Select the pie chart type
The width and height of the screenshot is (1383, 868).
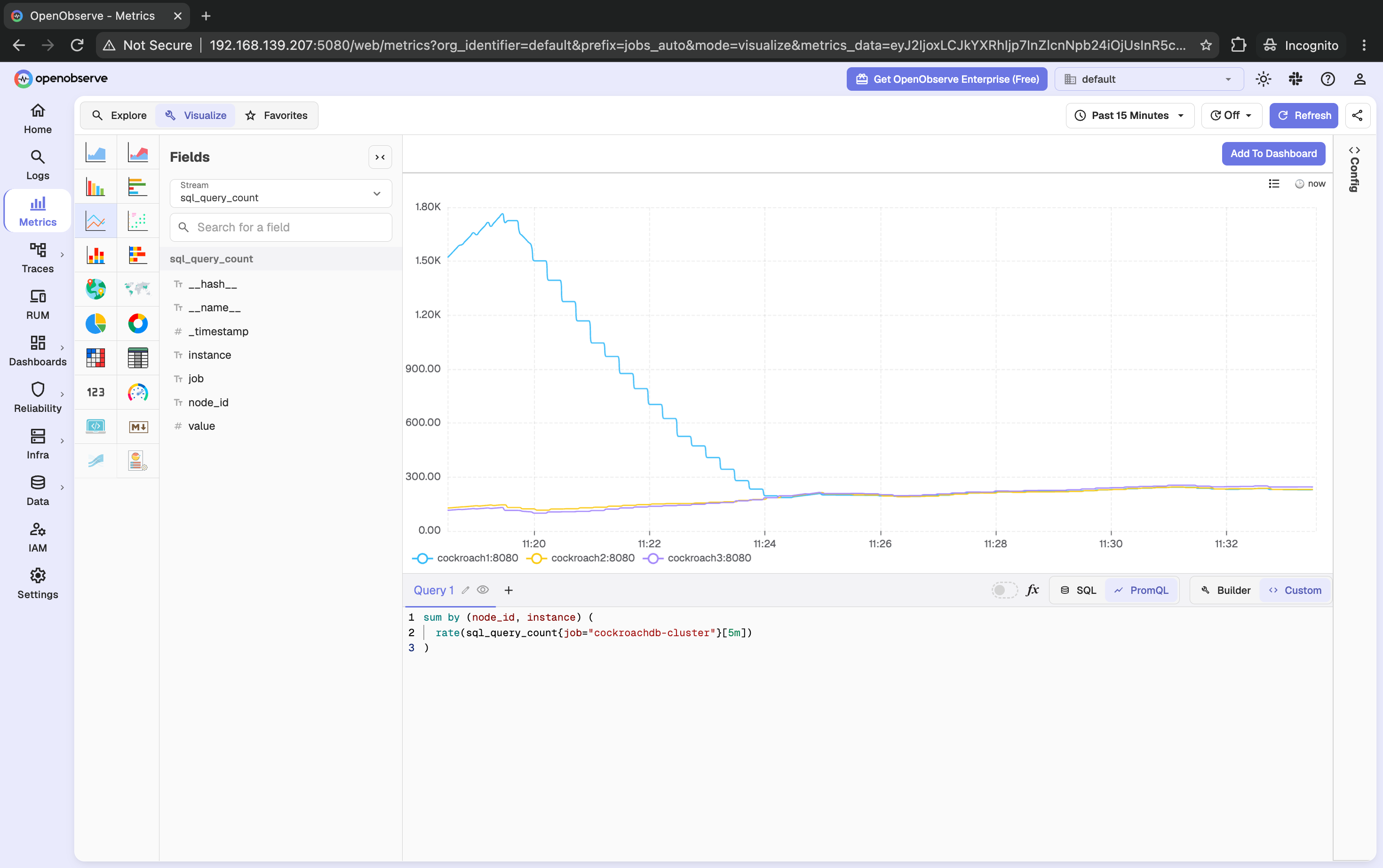pos(95,324)
